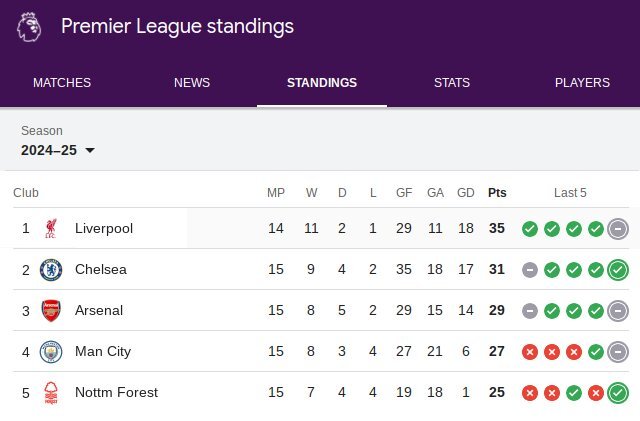
Task: Click the Chelsea club crest
Action: click(x=51, y=270)
